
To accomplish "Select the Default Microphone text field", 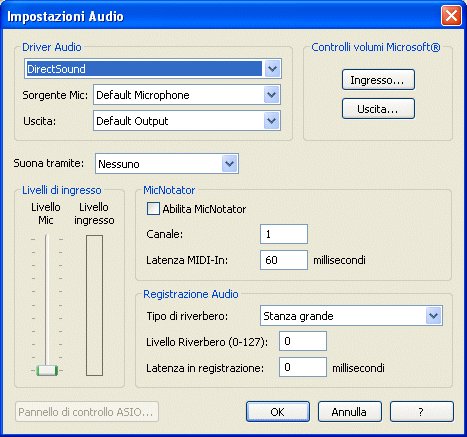I will pyautogui.click(x=179, y=95).
